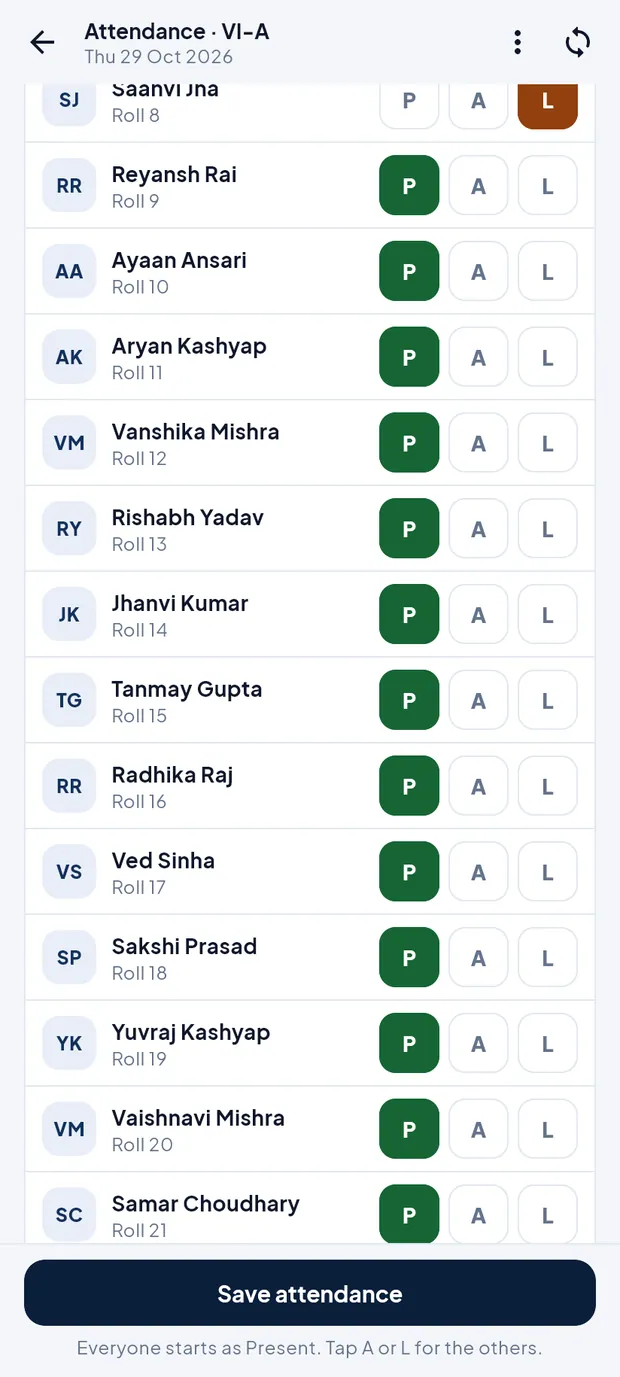Viewport: 620px width, 1377px height.
Task: Mark Rishabh Yadav as Late
Action: click(x=547, y=529)
